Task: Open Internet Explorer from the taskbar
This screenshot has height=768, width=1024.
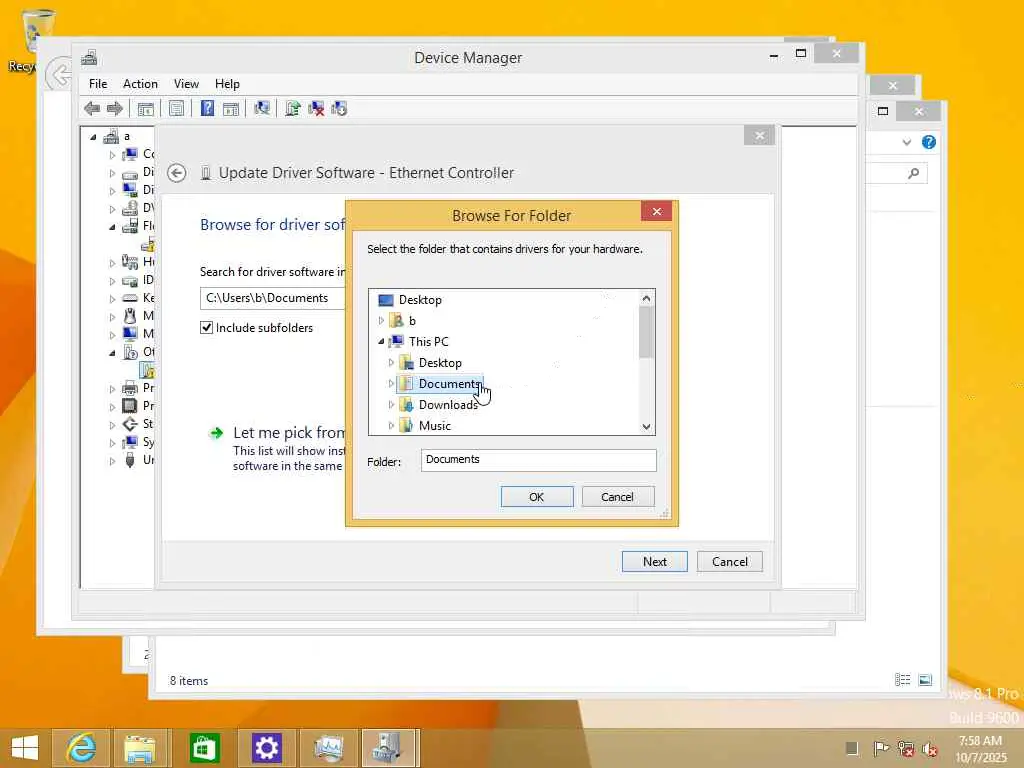Action: point(82,748)
